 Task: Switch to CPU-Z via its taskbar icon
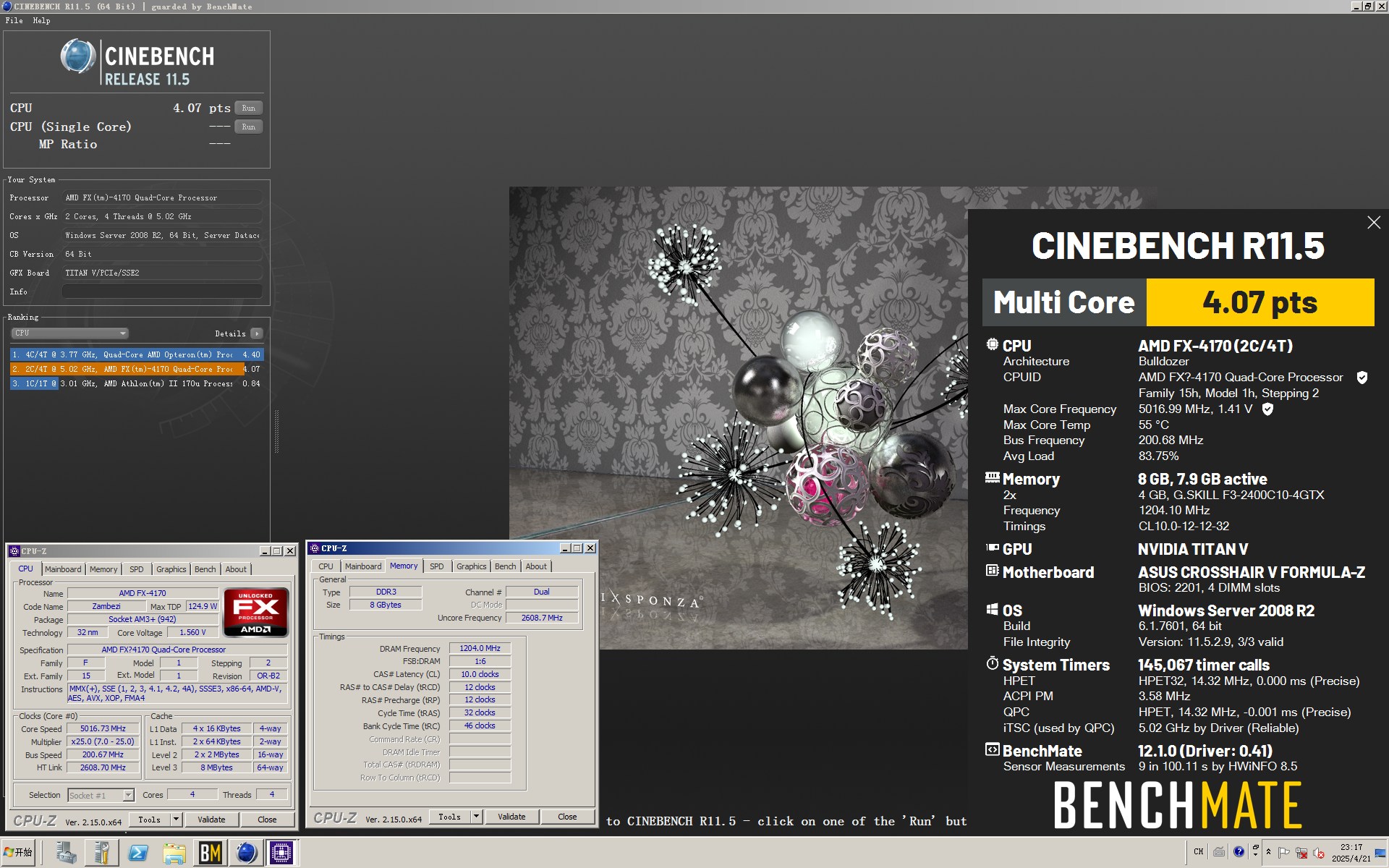281,853
